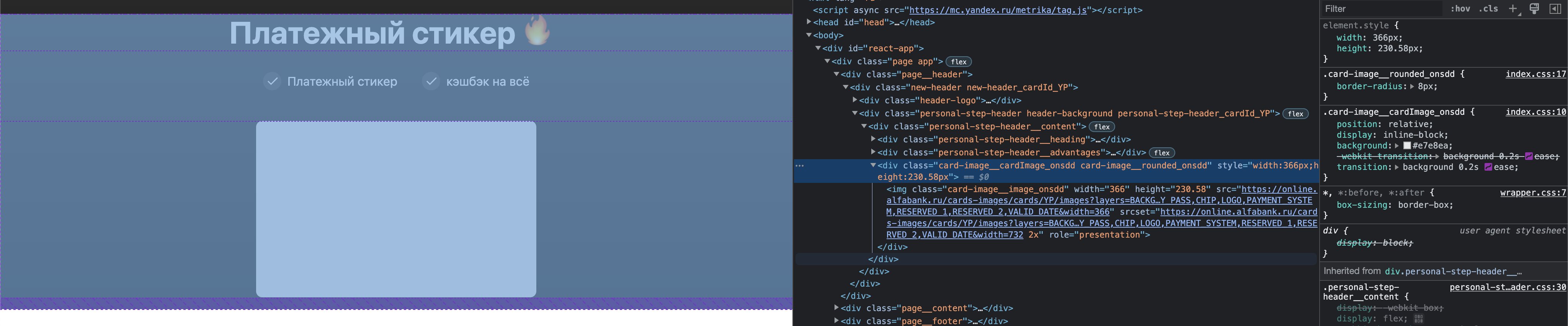Open easing editor icon on transition property
The width and height of the screenshot is (1568, 326).
click(1488, 167)
